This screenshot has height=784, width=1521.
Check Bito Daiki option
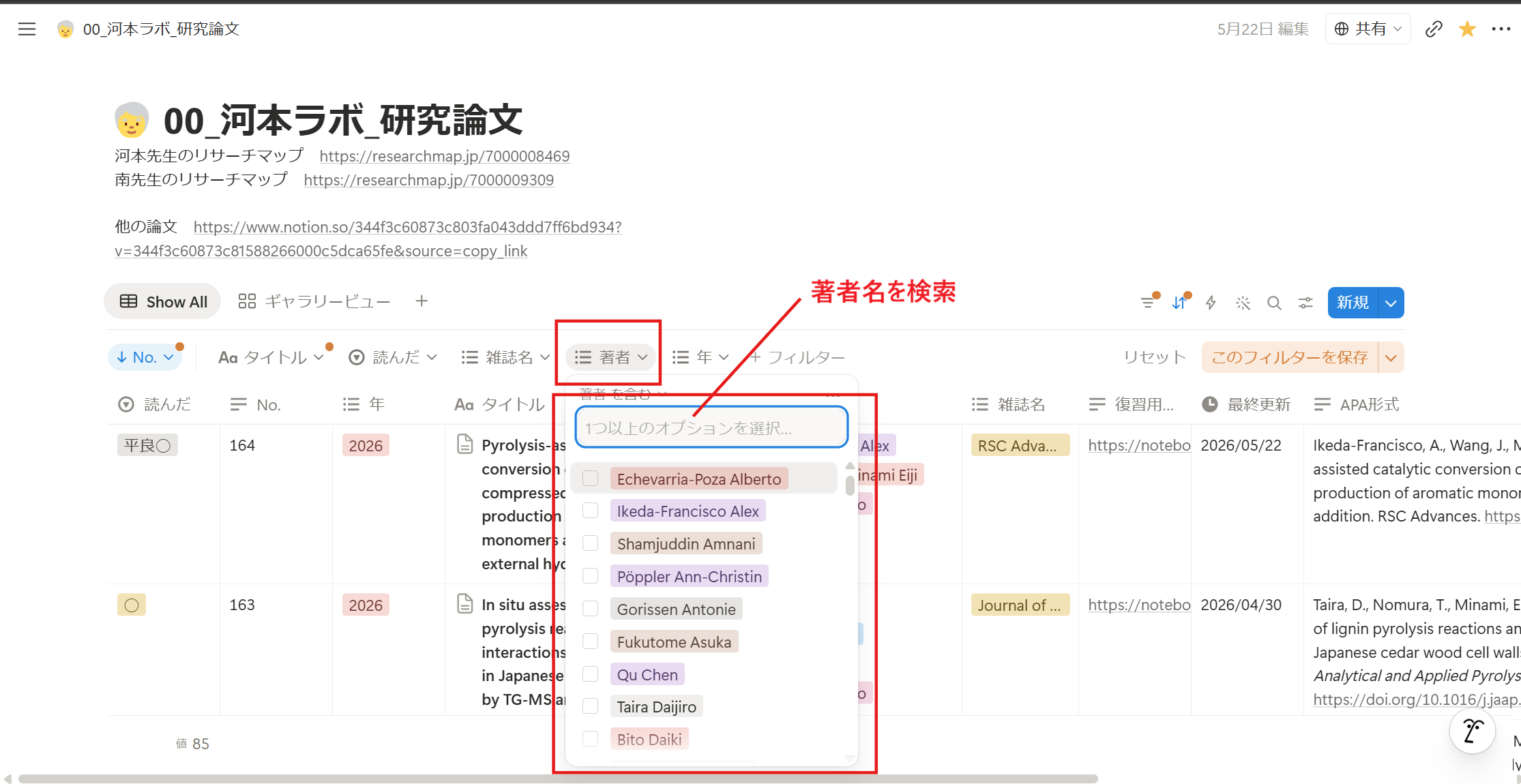pyautogui.click(x=591, y=739)
